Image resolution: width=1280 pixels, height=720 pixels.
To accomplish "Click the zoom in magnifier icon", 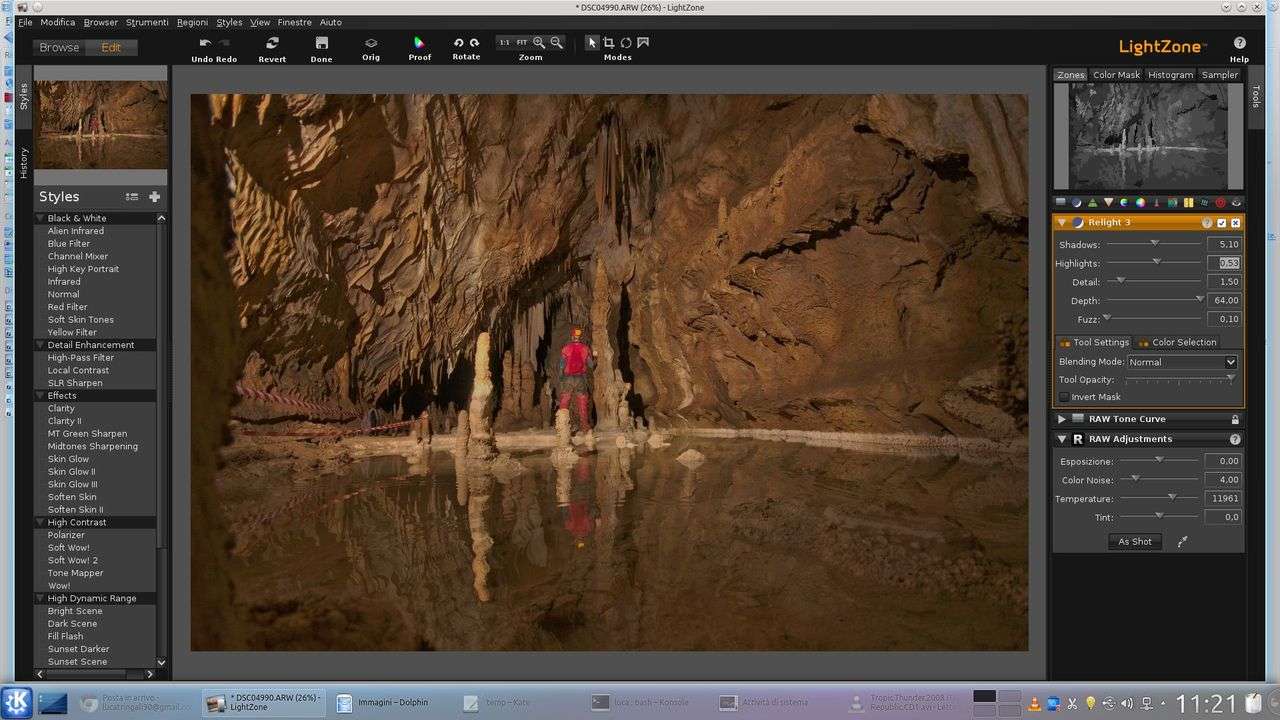I will (539, 43).
